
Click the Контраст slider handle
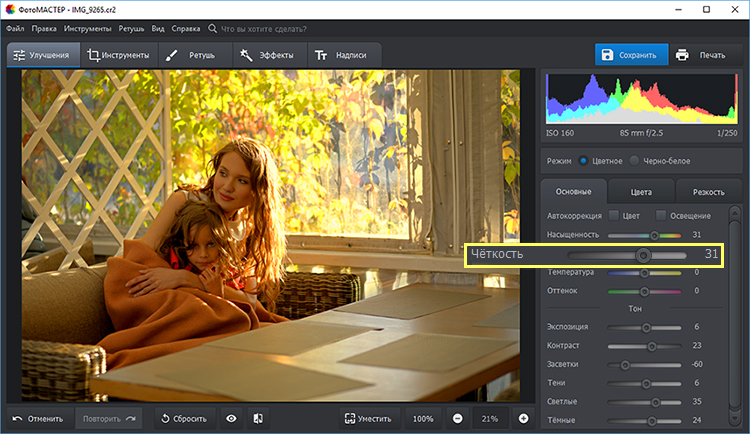pos(652,346)
